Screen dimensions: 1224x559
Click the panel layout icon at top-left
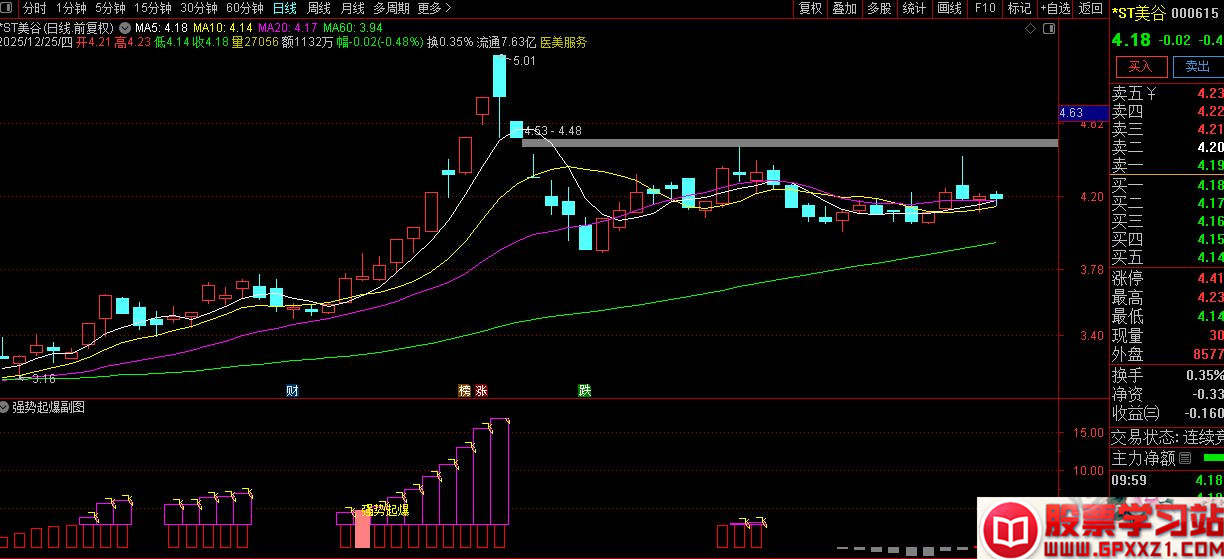[9, 8]
